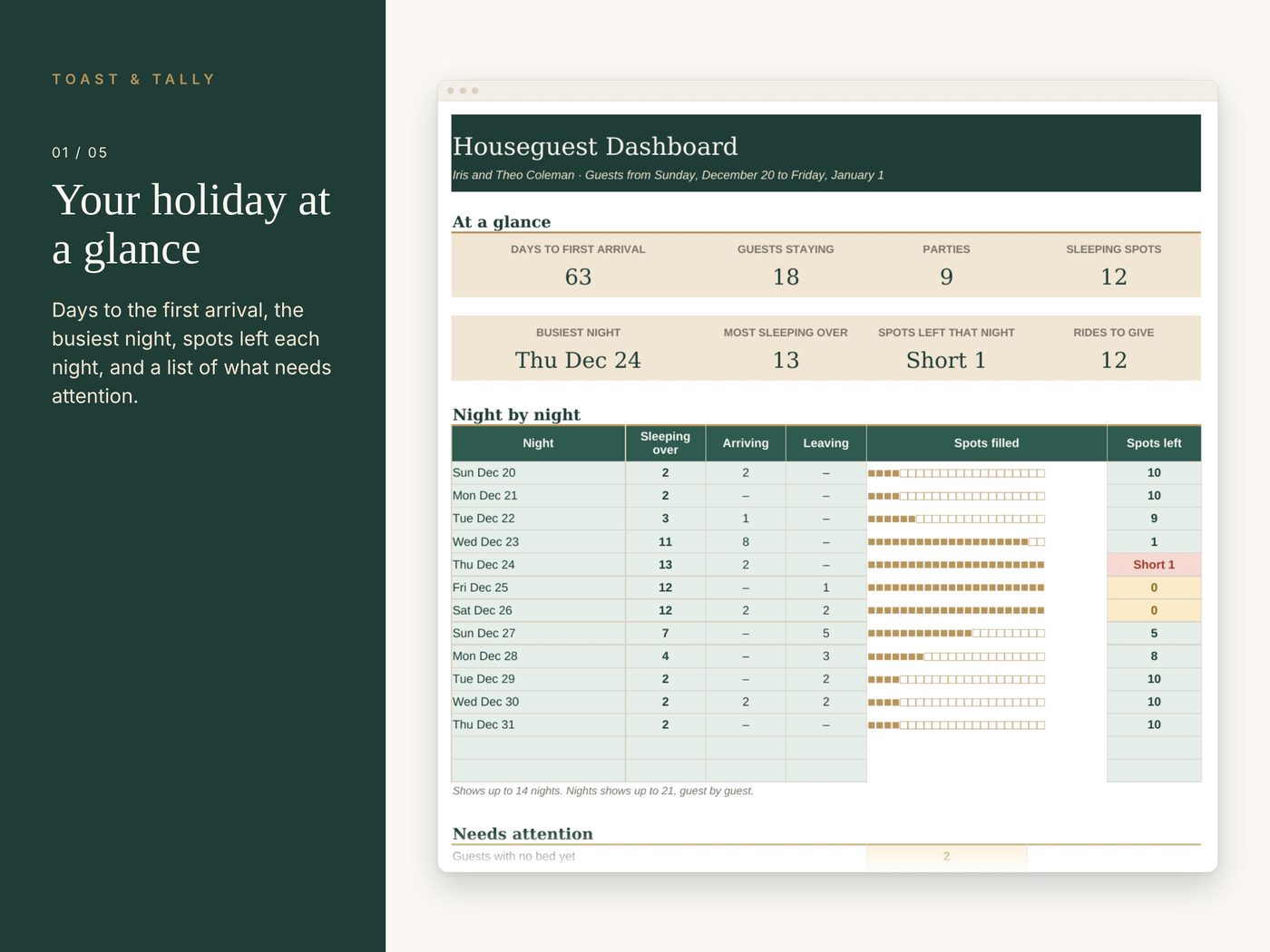Select the spots left 0 cell for Fri Dec 25
This screenshot has width=1270, height=952.
(1154, 588)
